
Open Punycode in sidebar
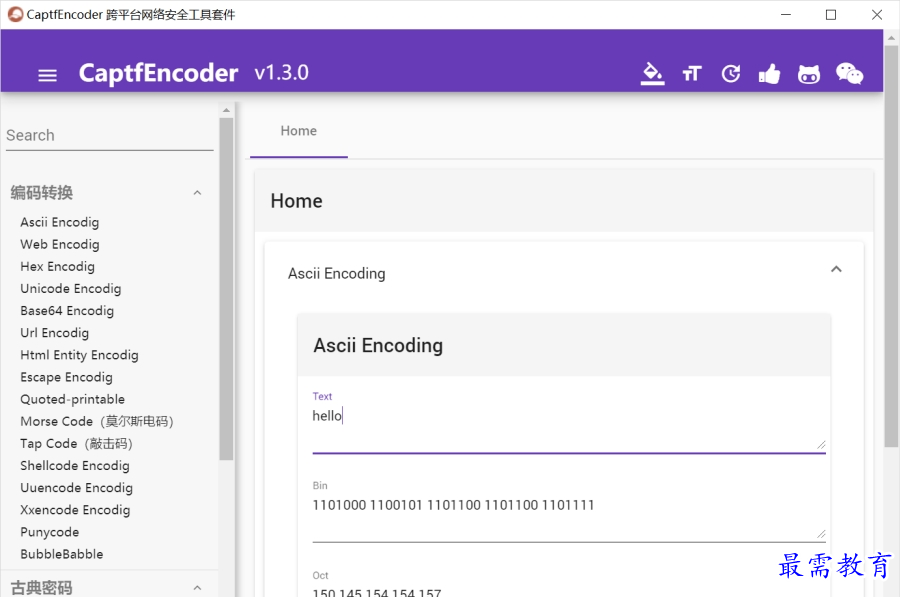click(x=49, y=532)
